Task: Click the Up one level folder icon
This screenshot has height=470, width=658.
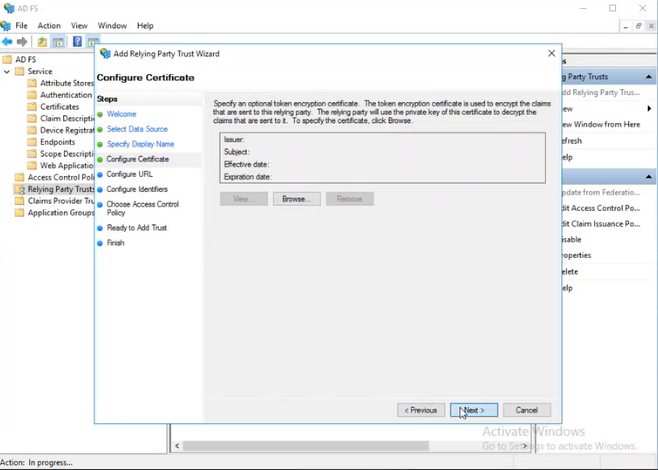Action: click(x=42, y=42)
